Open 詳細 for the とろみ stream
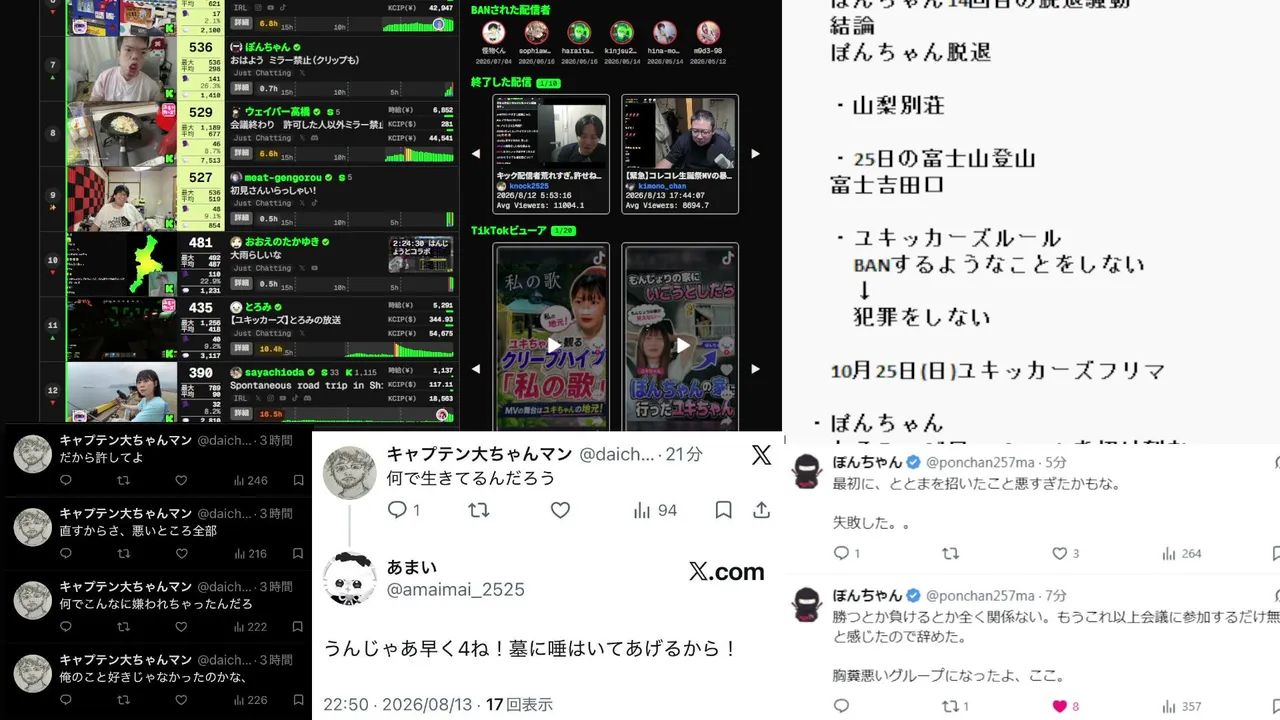This screenshot has width=1280, height=720. point(241,349)
